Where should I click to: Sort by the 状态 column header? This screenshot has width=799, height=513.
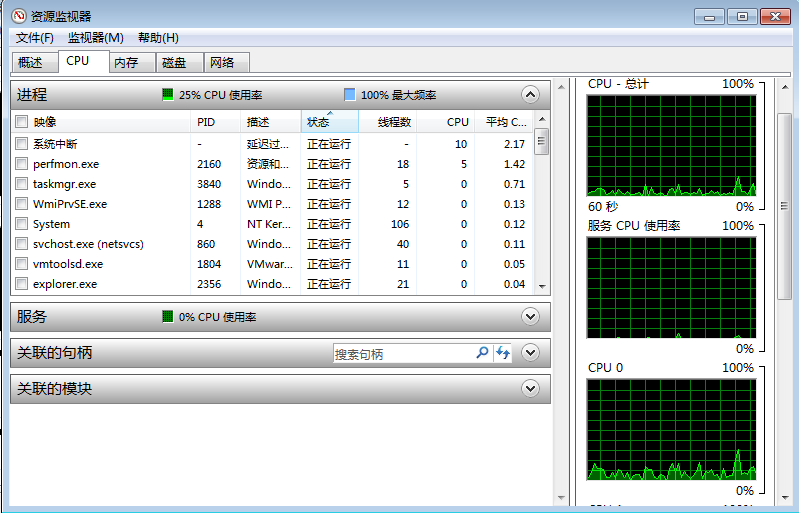[330, 122]
